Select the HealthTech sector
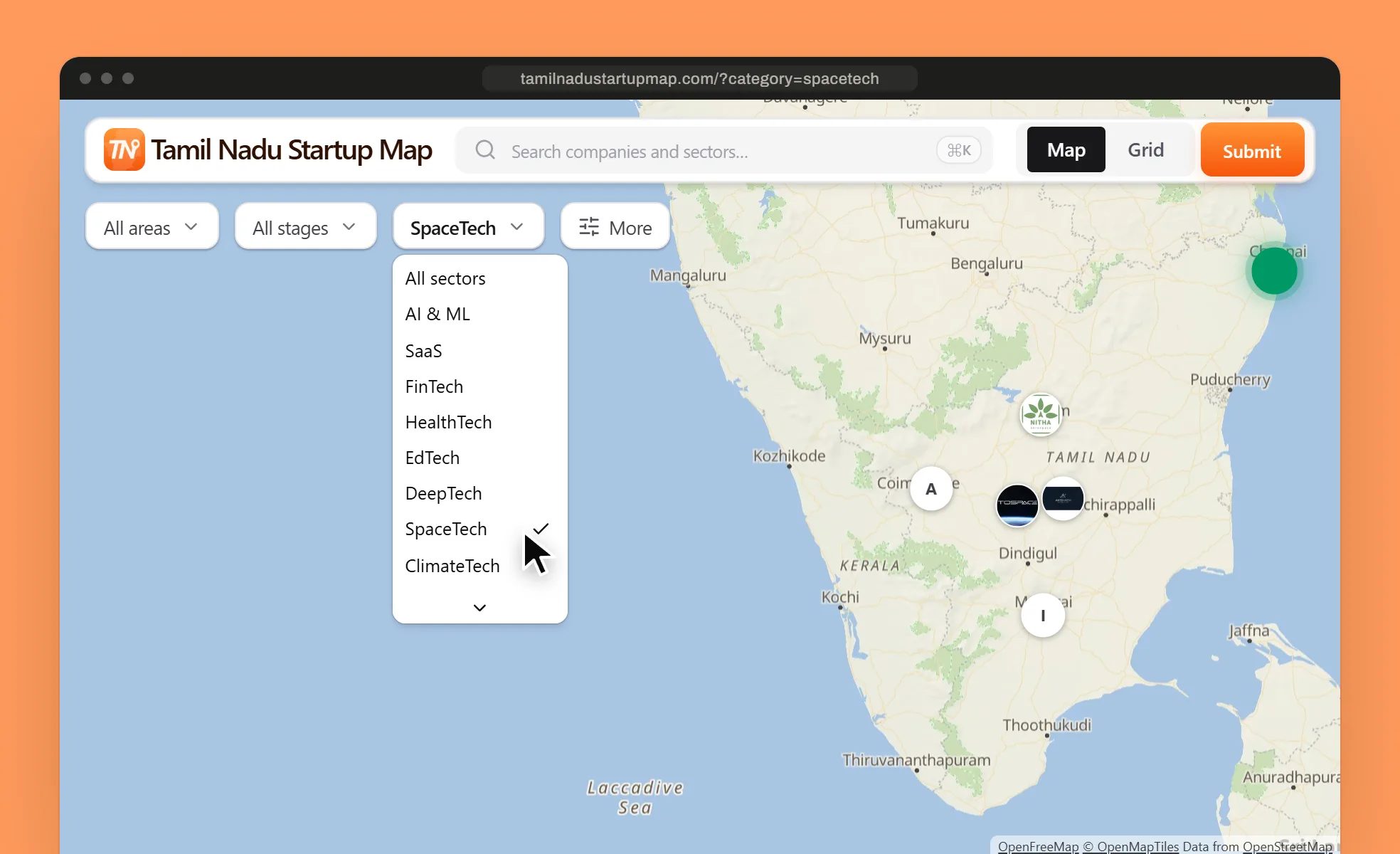The height and width of the screenshot is (854, 1400). [479, 422]
